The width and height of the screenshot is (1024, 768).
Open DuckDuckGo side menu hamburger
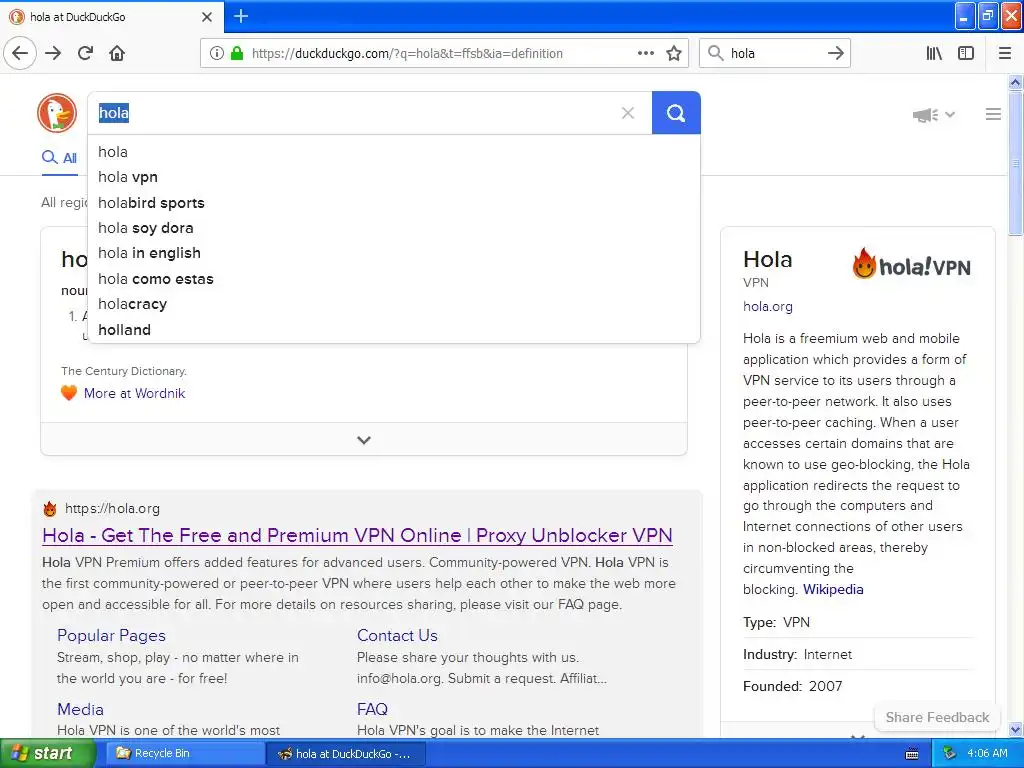[993, 114]
